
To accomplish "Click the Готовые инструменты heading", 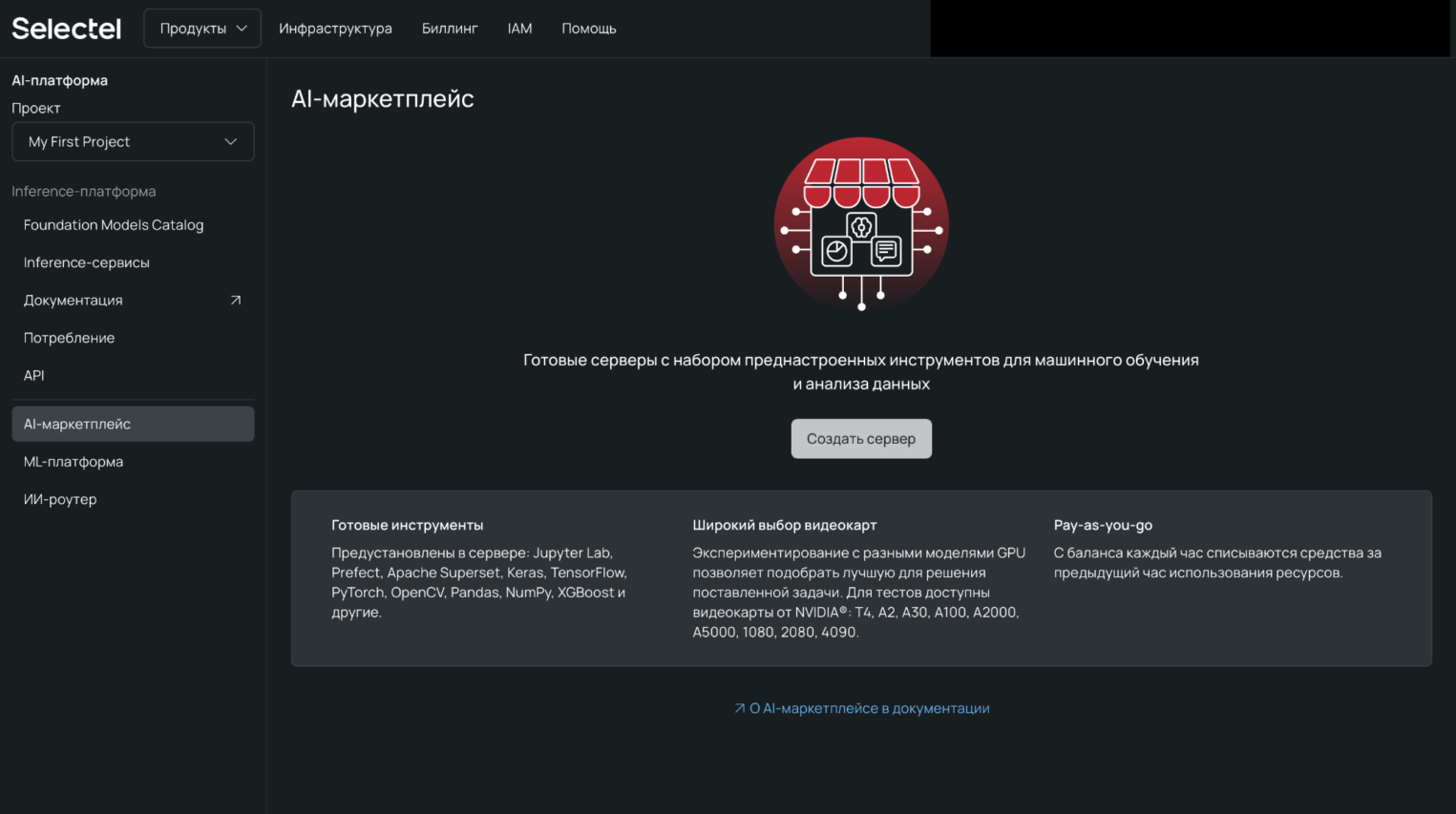I will pos(408,525).
